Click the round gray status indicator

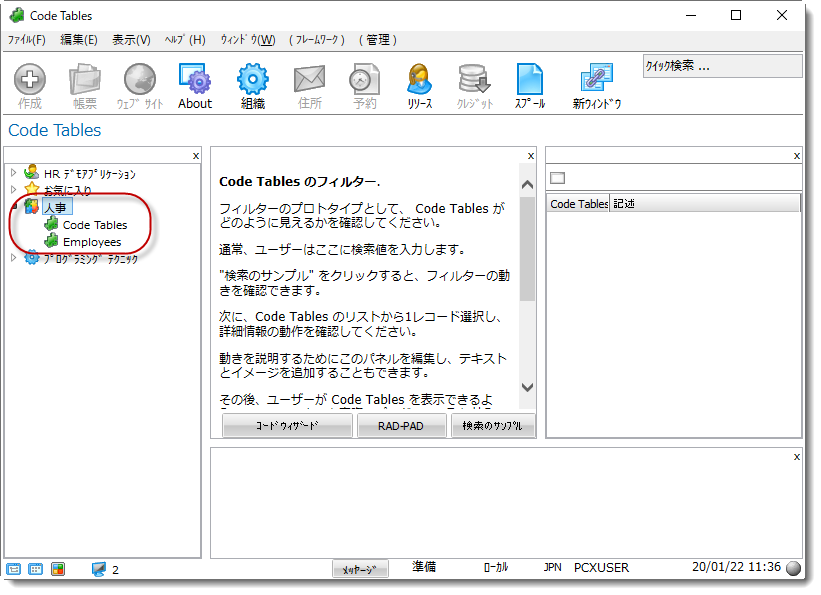coord(794,568)
